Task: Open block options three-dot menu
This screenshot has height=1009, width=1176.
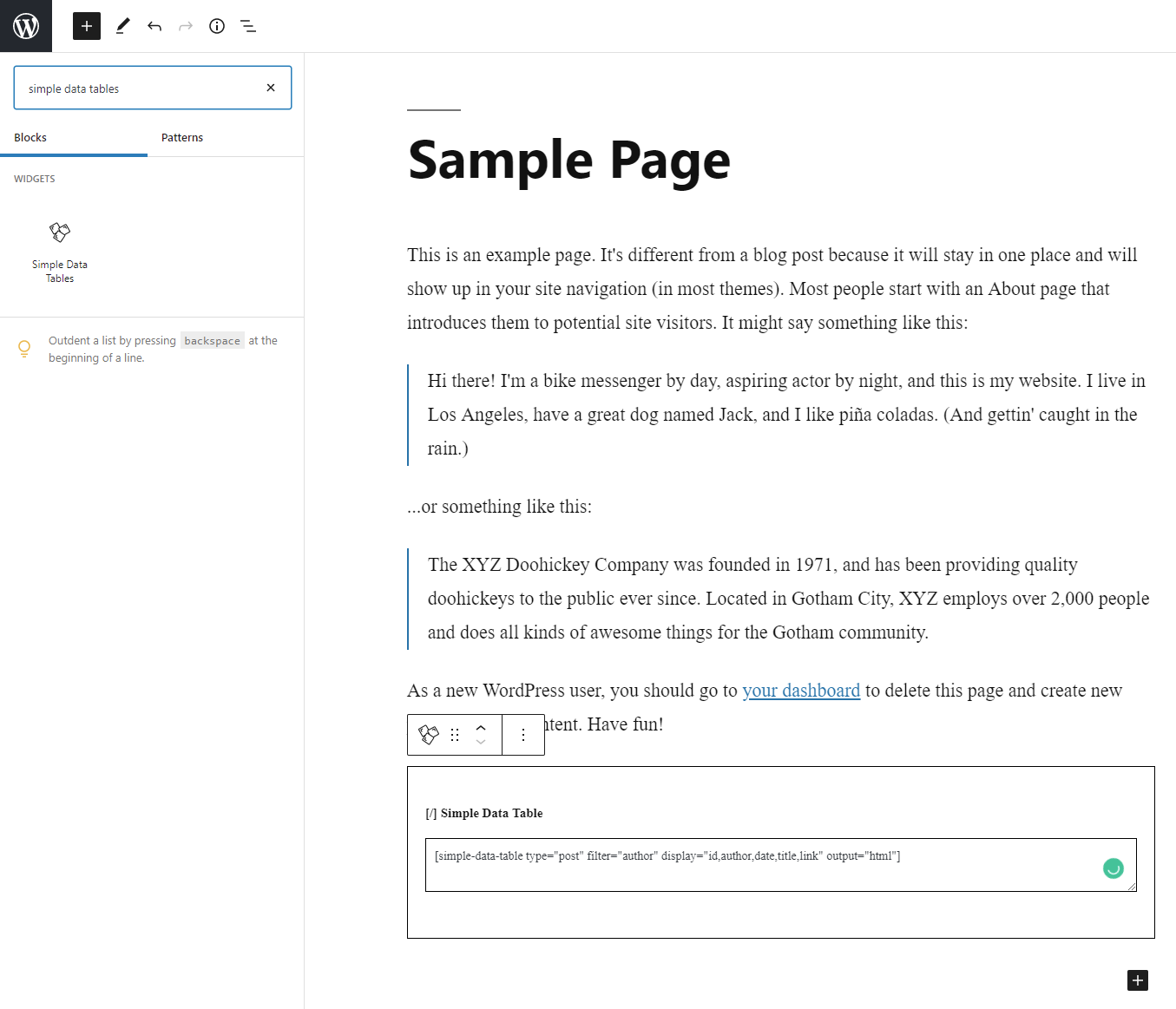Action: (523, 735)
